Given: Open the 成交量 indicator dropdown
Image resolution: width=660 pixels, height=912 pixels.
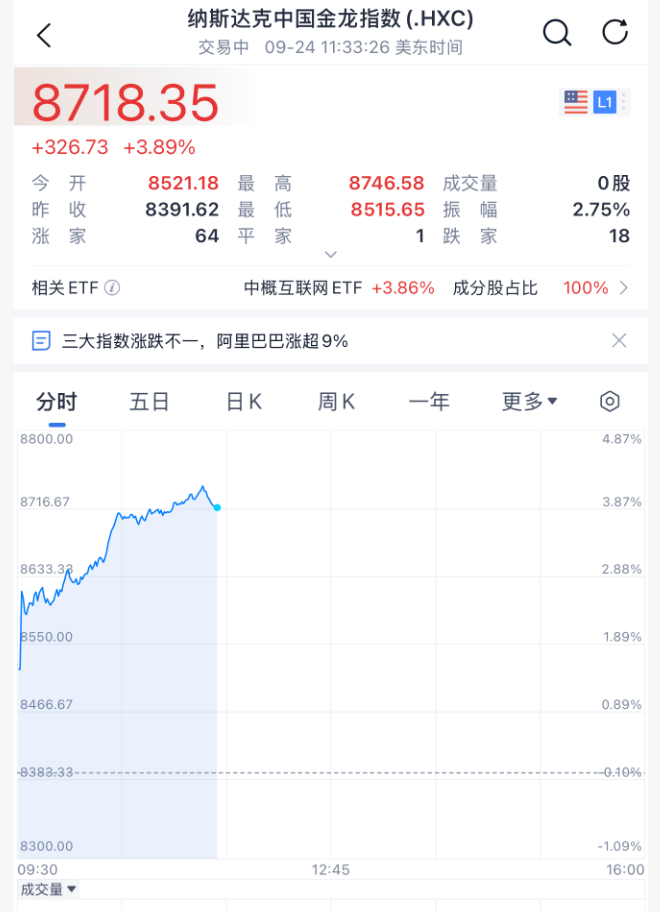Looking at the screenshot, I should 48,889.
